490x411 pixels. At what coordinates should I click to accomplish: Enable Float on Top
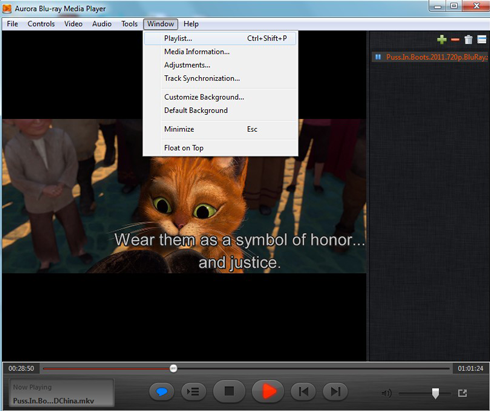tap(220, 148)
